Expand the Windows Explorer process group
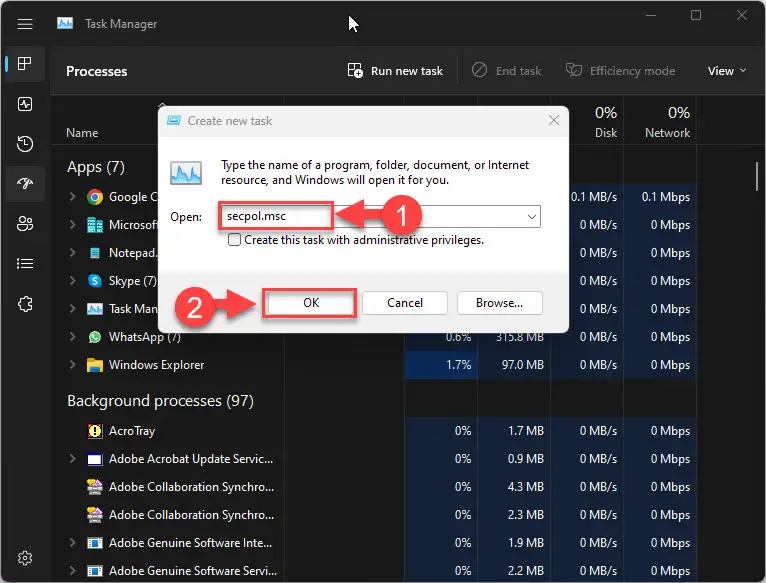766x583 pixels. (72, 365)
